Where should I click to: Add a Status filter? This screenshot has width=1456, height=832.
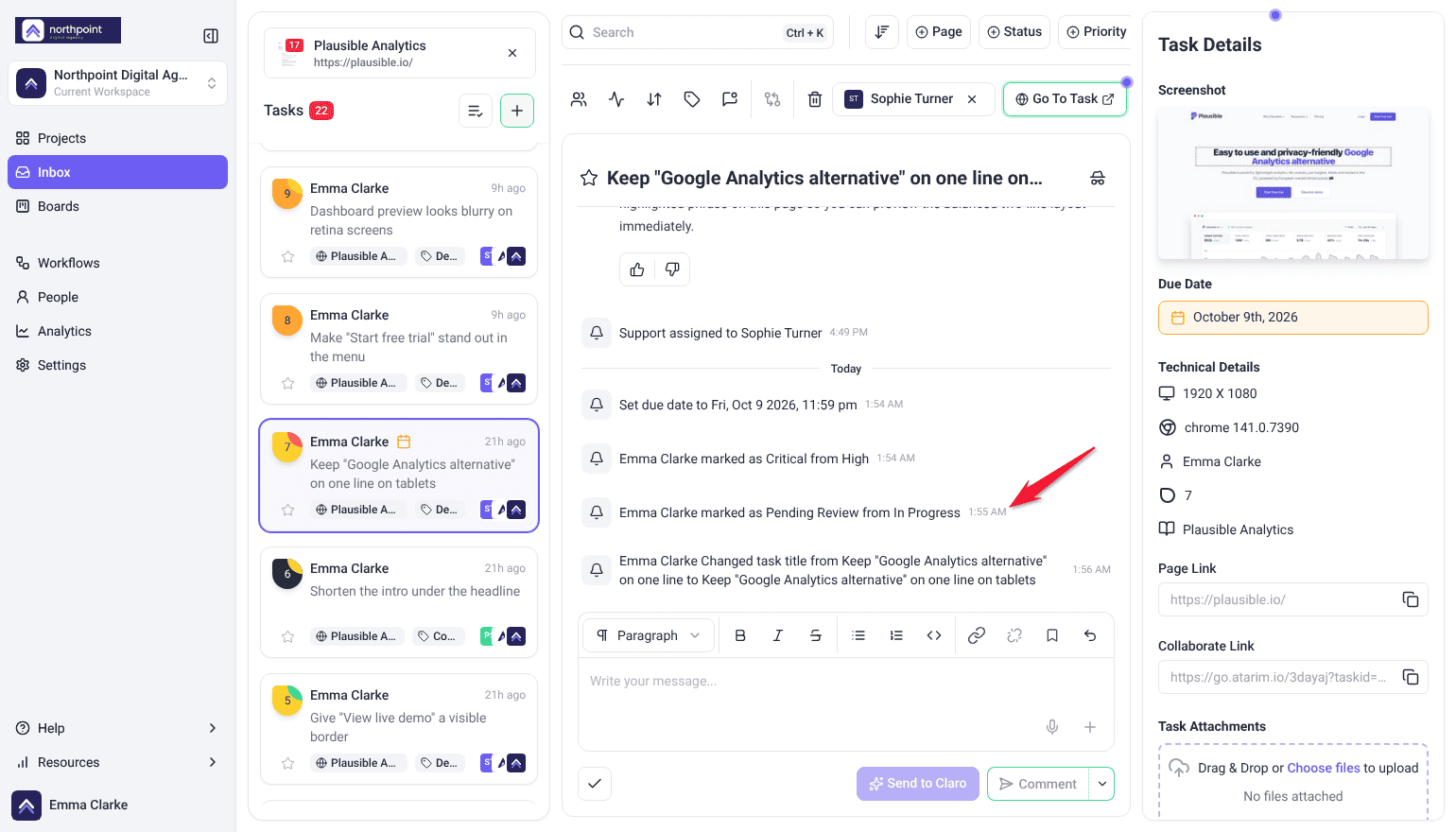click(1014, 32)
